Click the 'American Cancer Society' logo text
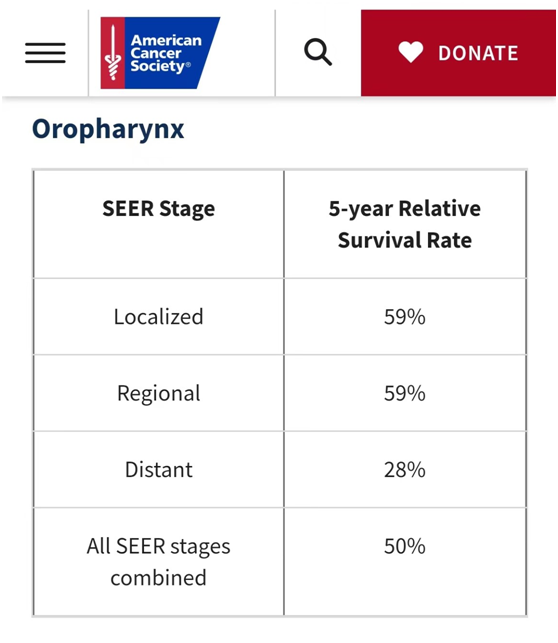 [x=166, y=53]
